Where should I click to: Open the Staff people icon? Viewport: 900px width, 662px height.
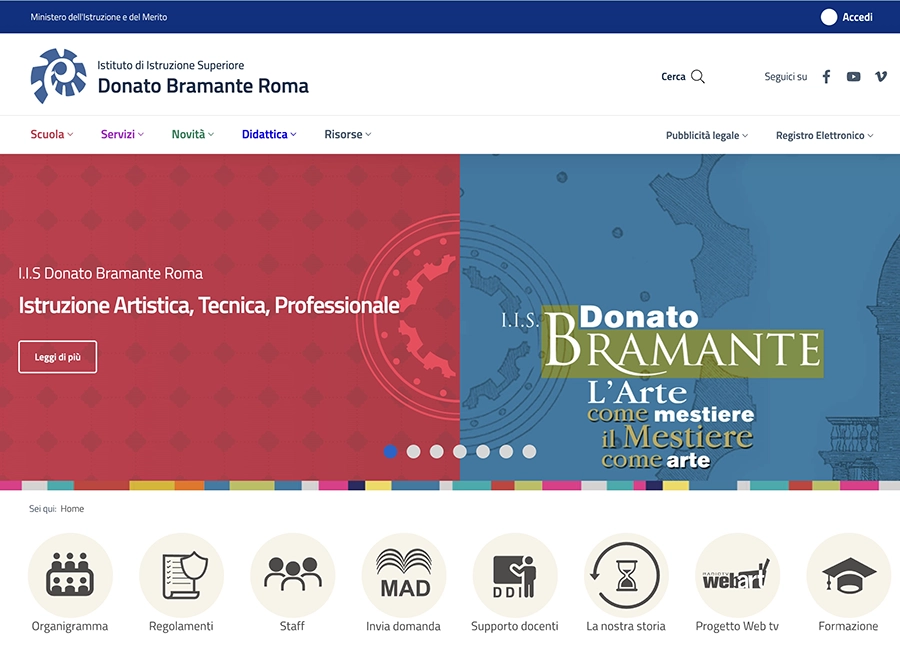(293, 575)
